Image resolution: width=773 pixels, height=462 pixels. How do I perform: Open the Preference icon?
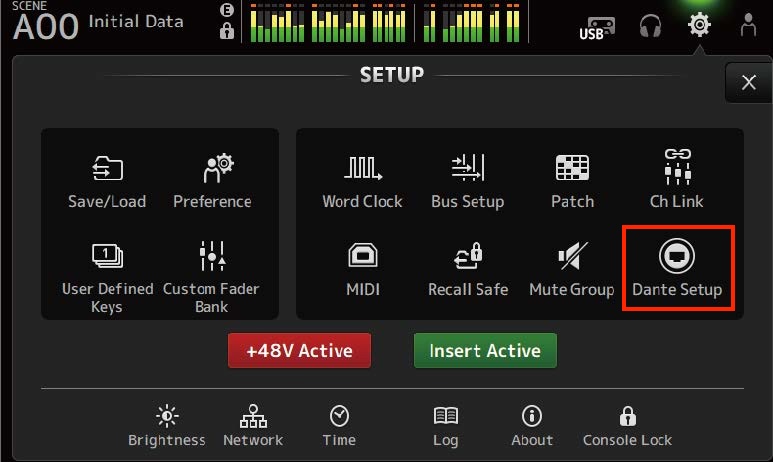click(x=212, y=182)
